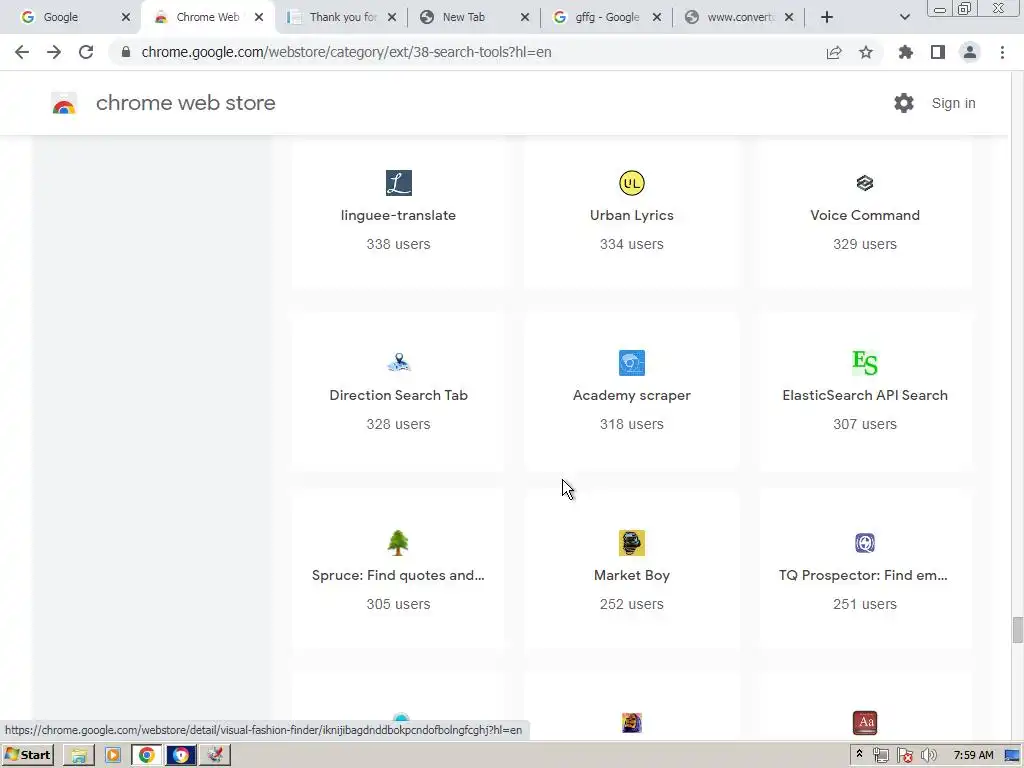This screenshot has height=768, width=1024.
Task: Open the system tray volume icon
Action: [929, 756]
